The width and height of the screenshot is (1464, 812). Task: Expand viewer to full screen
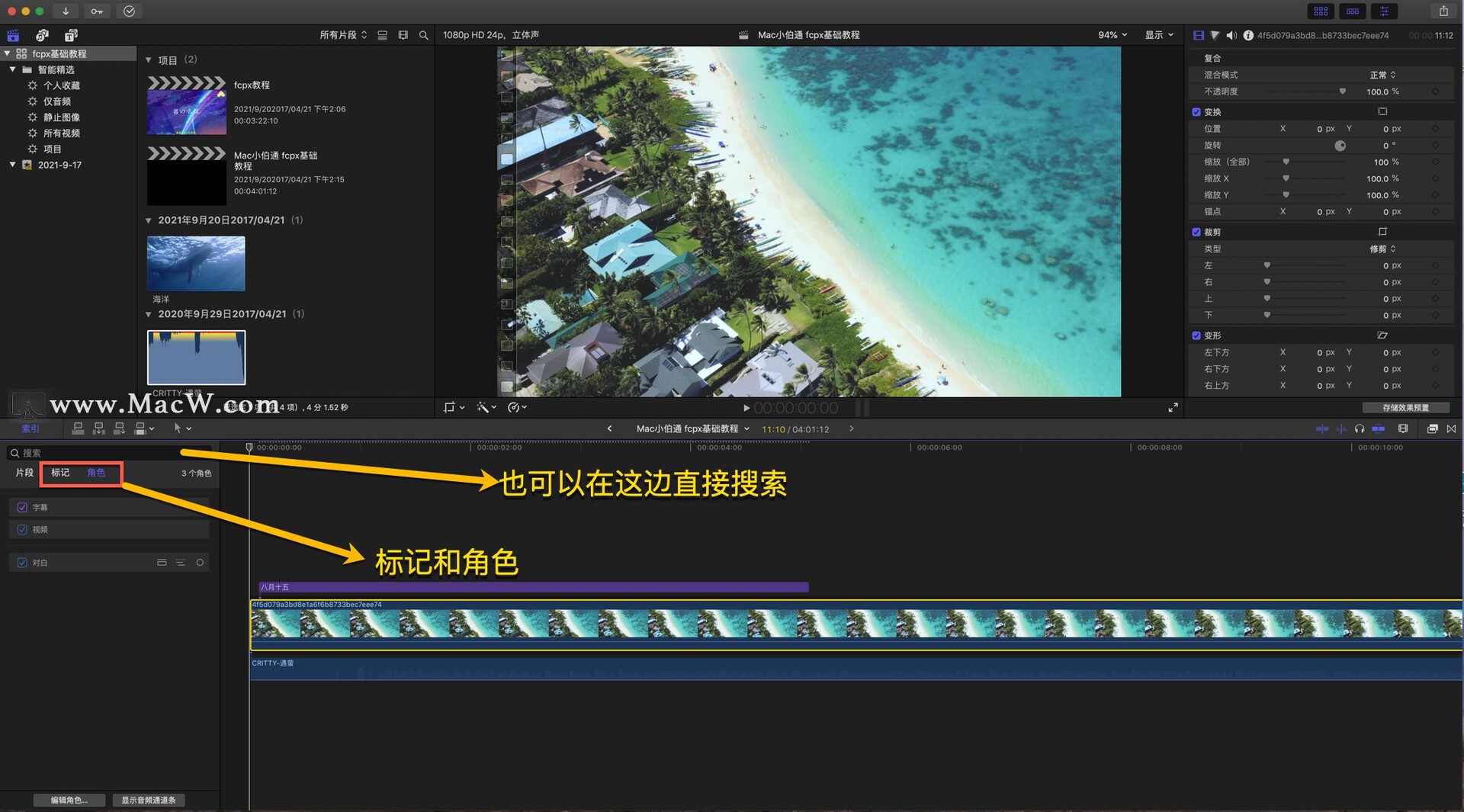(x=1173, y=408)
